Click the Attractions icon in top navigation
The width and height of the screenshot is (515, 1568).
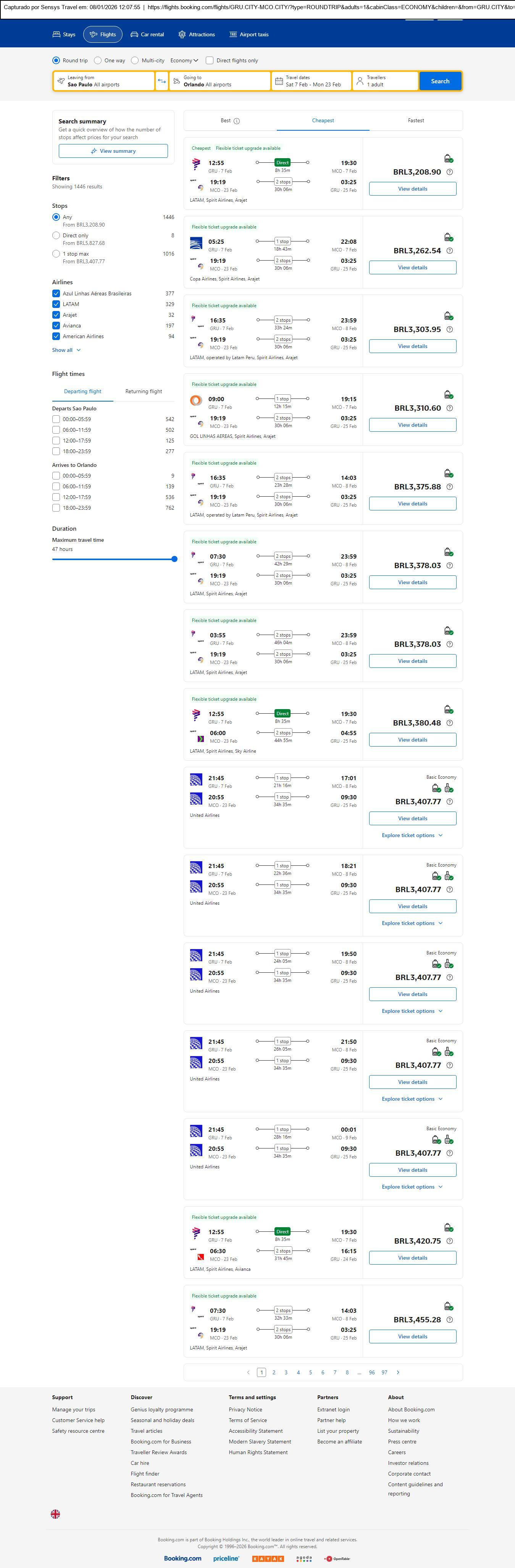coord(182,35)
